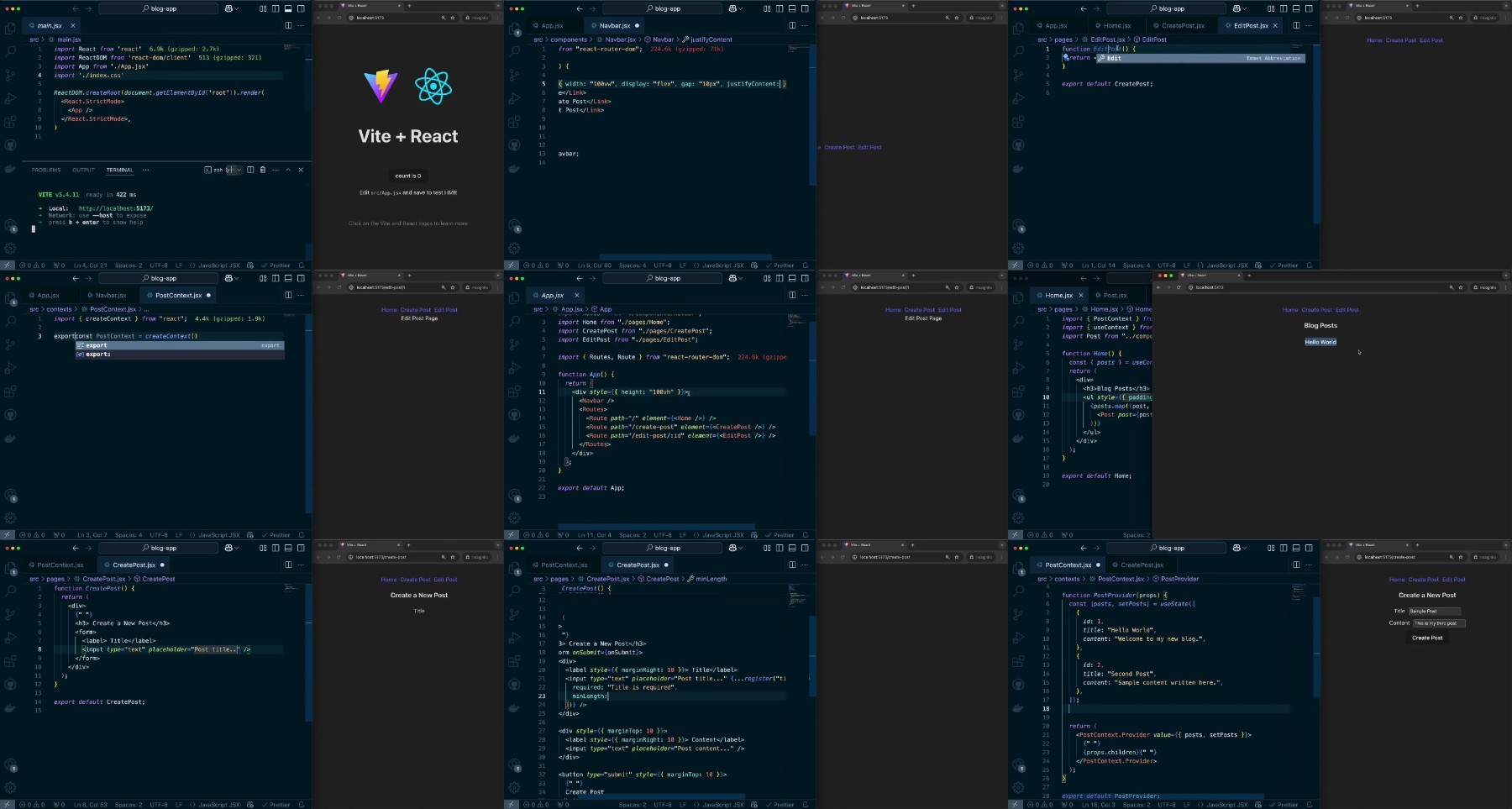Open the new terminal launch profile dropdown arrow
The image size is (1512, 809).
(239, 170)
